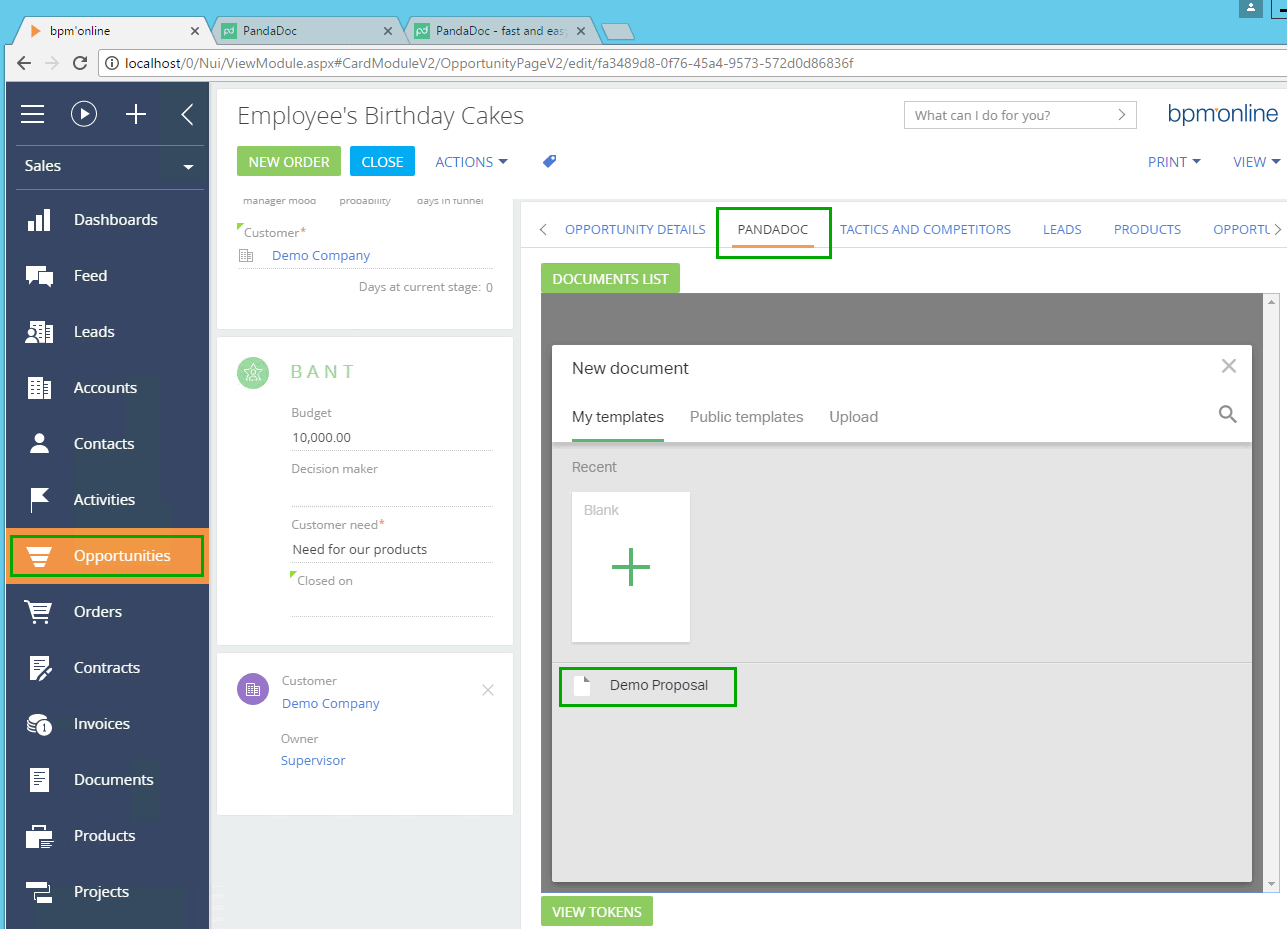Click the VIEW TOKENS button
Image resolution: width=1287 pixels, height=929 pixels.
click(597, 912)
